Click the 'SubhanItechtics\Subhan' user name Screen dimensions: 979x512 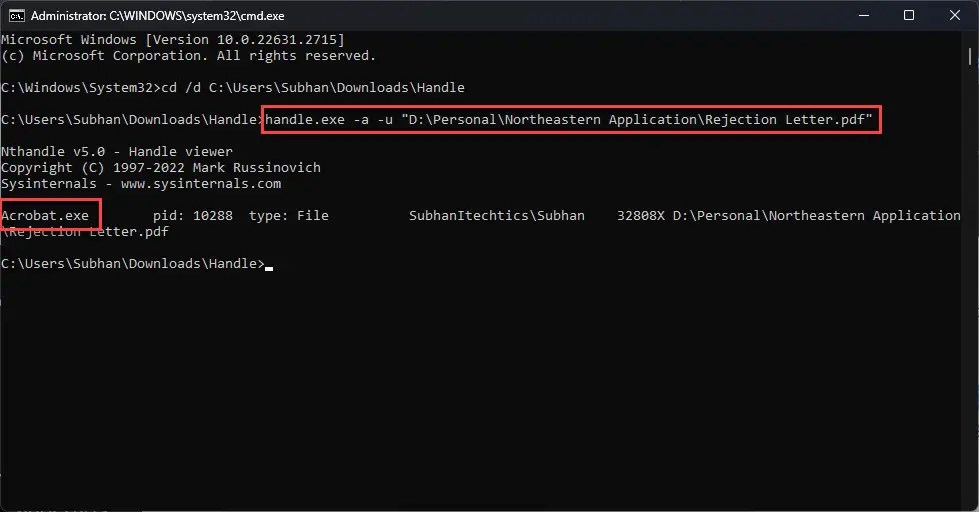point(497,215)
